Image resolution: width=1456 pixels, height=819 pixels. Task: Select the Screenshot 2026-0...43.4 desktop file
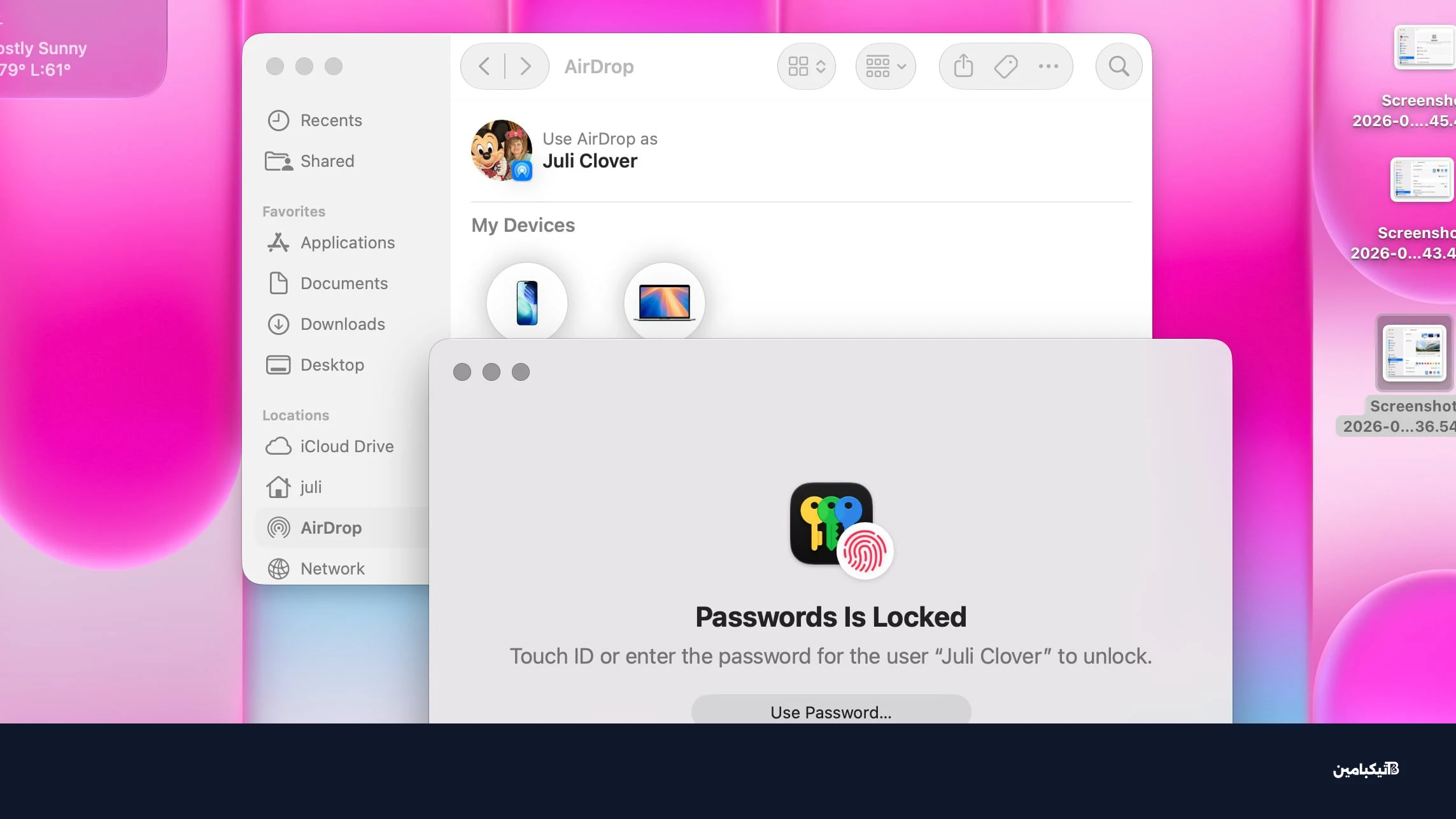tap(1421, 180)
